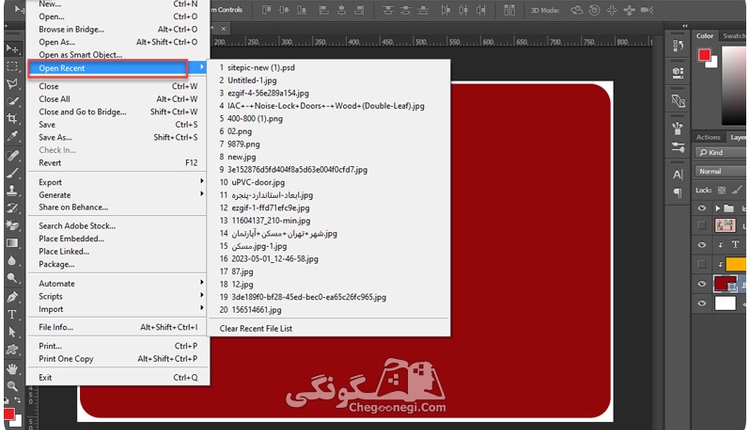The image size is (750, 430).
Task: Open the layer Kind filter dropdown
Action: pos(720,153)
